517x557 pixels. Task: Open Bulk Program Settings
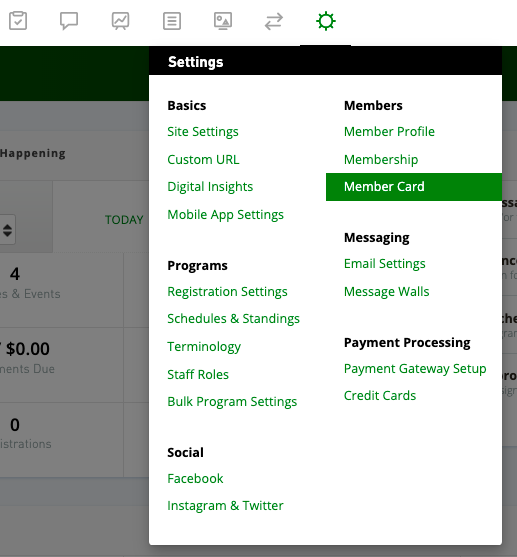pos(232,402)
